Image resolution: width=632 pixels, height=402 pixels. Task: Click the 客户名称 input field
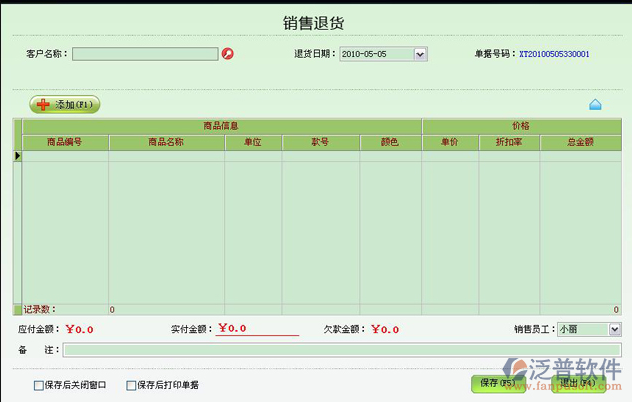(x=145, y=54)
